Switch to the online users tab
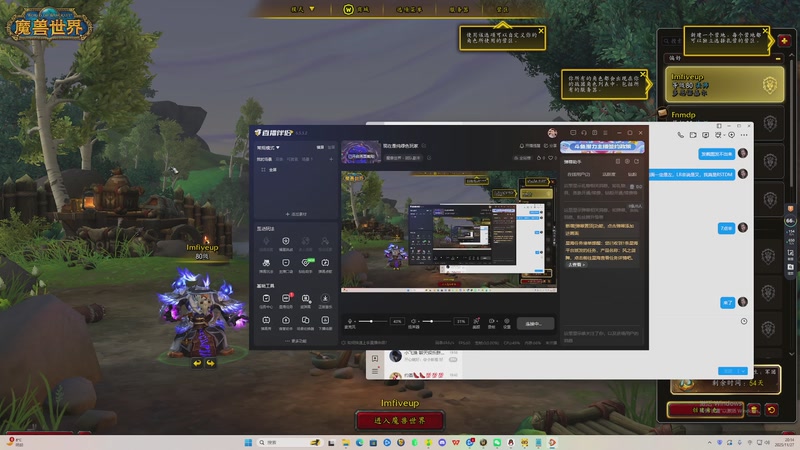The width and height of the screenshot is (800, 450). pyautogui.click(x=578, y=174)
